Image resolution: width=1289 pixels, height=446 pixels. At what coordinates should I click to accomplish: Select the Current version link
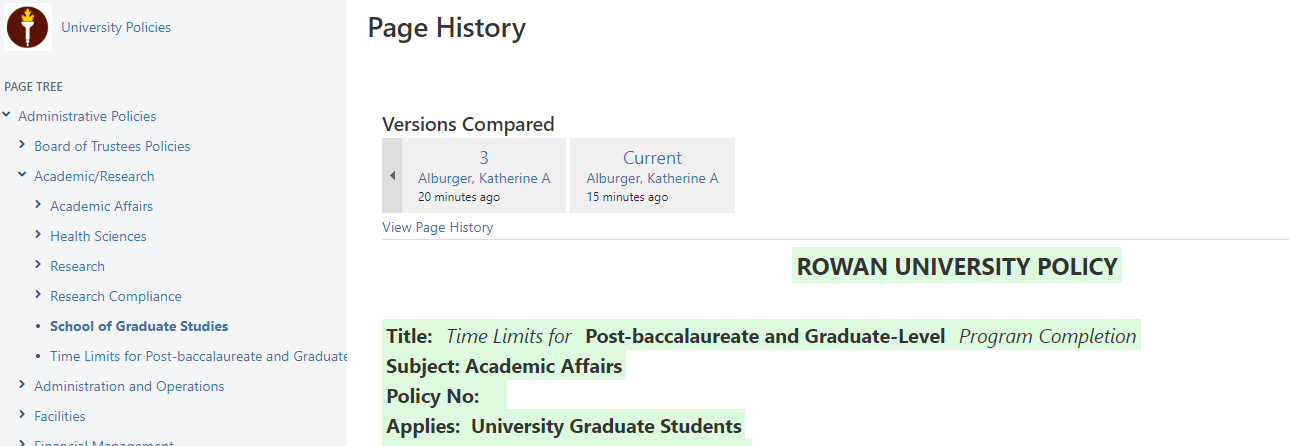(x=652, y=158)
